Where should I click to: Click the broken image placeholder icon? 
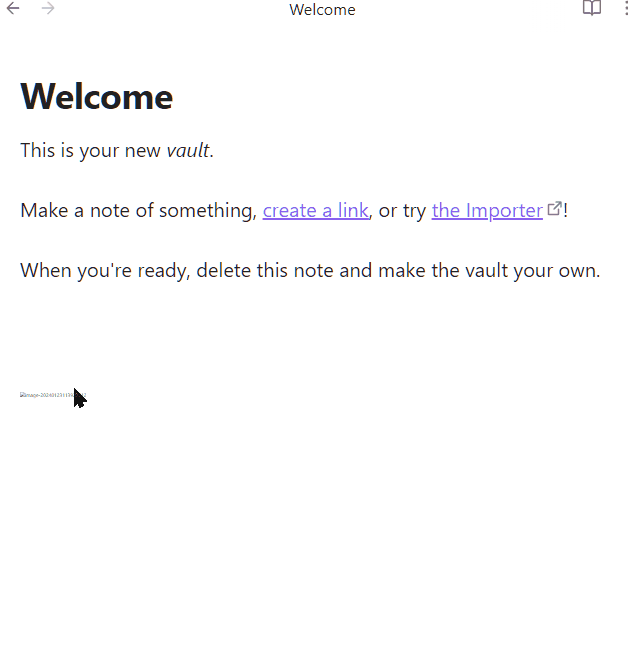click(x=22, y=395)
